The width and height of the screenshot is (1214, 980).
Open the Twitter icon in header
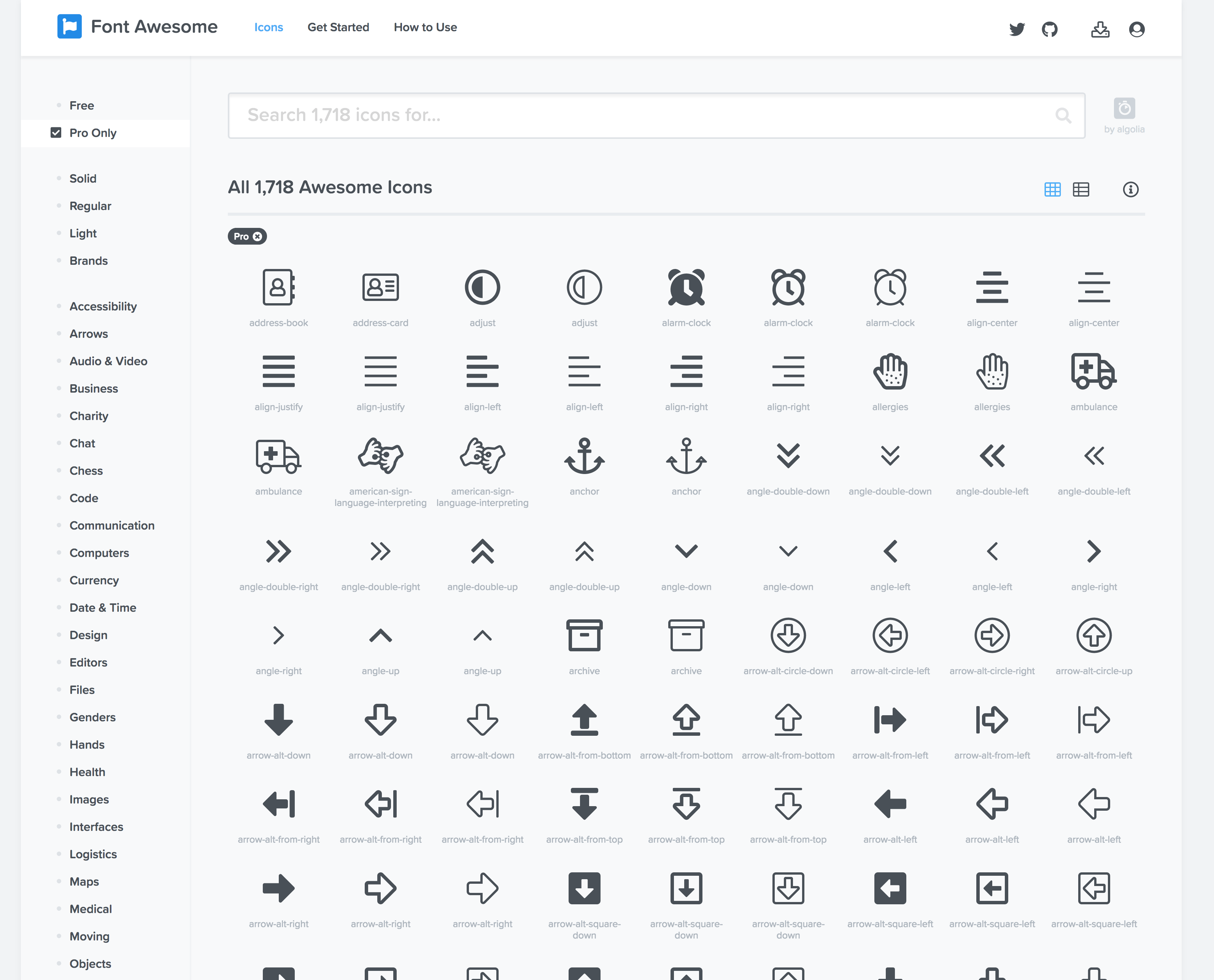coord(1017,29)
